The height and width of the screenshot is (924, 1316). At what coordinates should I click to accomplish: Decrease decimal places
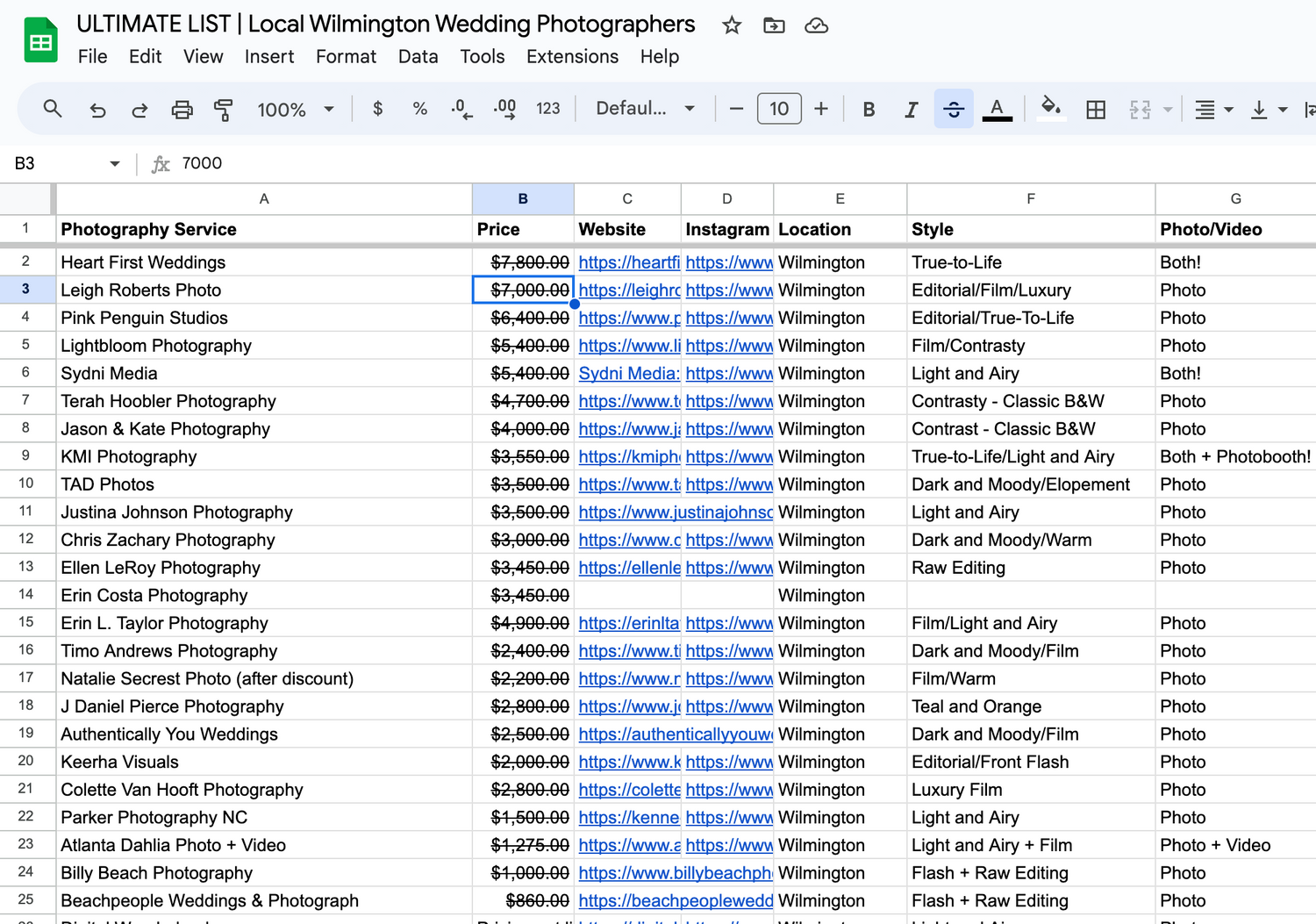tap(461, 109)
